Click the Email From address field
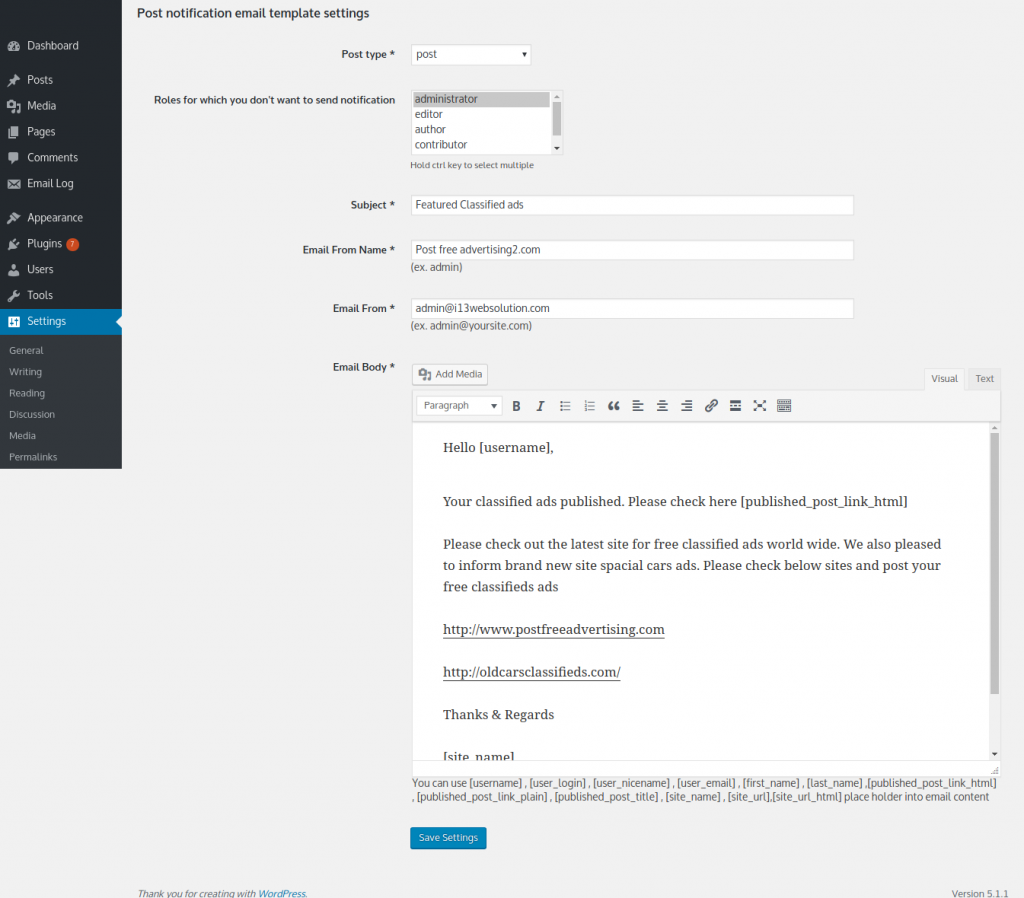 point(632,308)
